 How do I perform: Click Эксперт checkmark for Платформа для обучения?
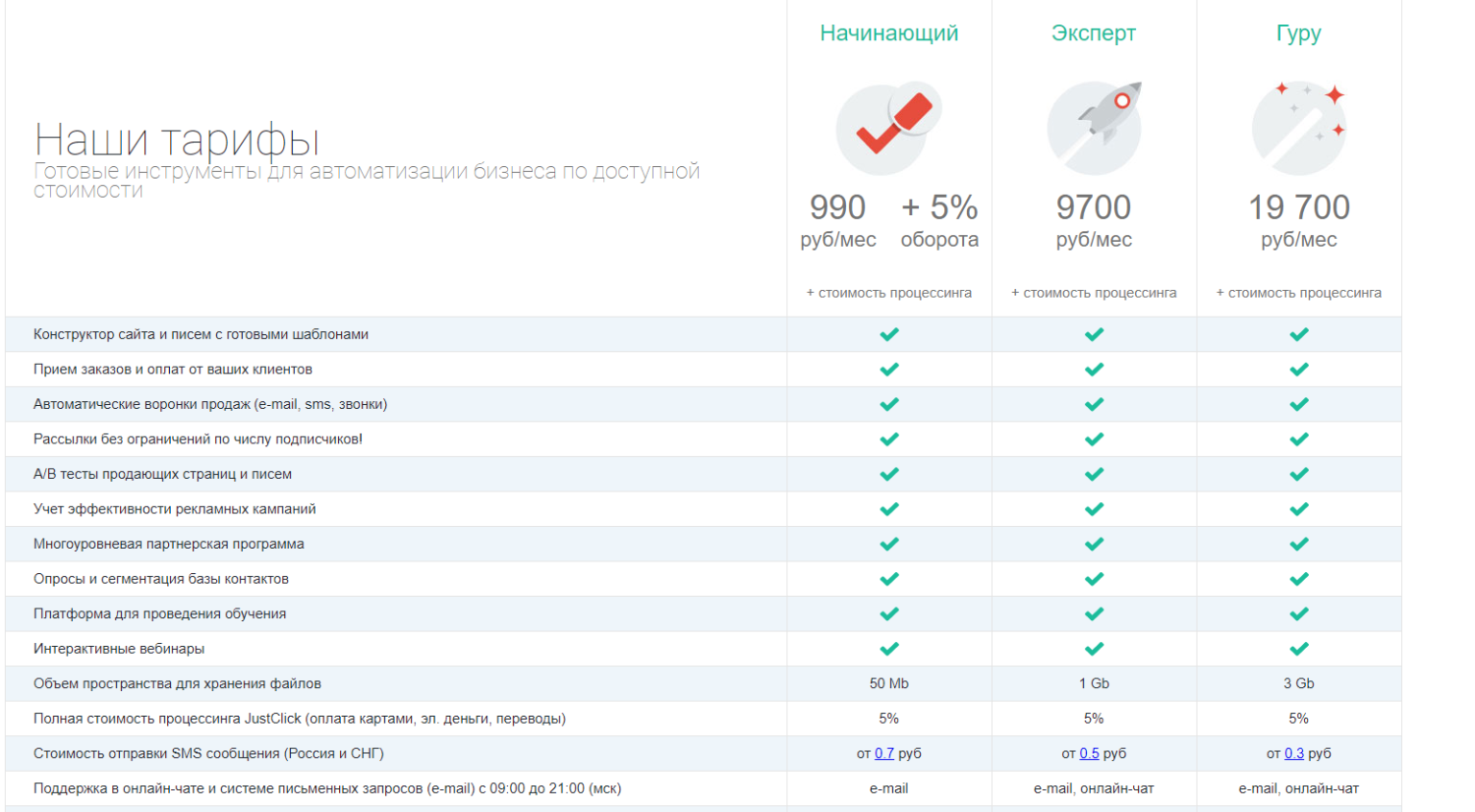click(1094, 614)
